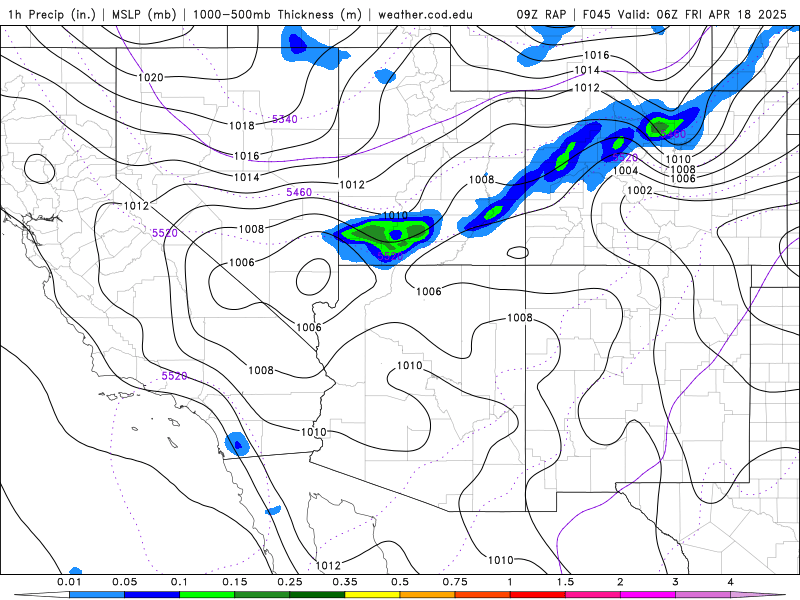Click the red 1–1.5 legend swatch
The height and width of the screenshot is (600, 800).
538,595
